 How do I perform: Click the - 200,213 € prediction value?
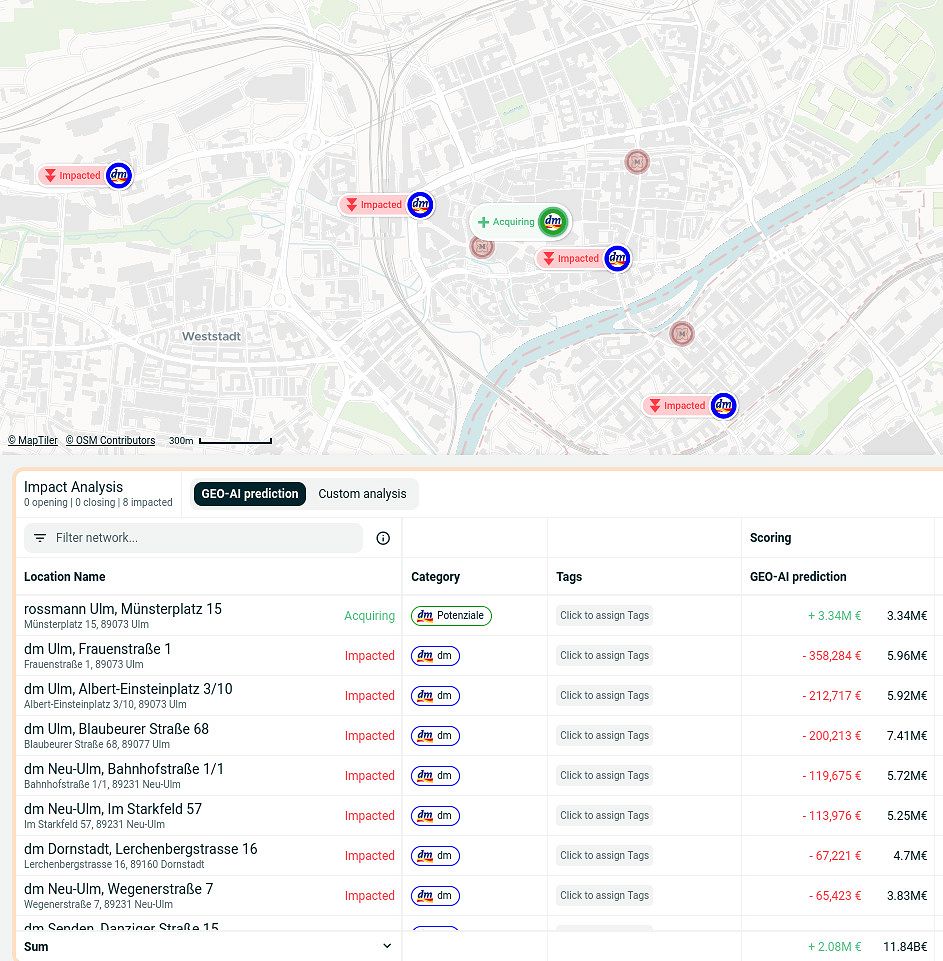(x=831, y=735)
